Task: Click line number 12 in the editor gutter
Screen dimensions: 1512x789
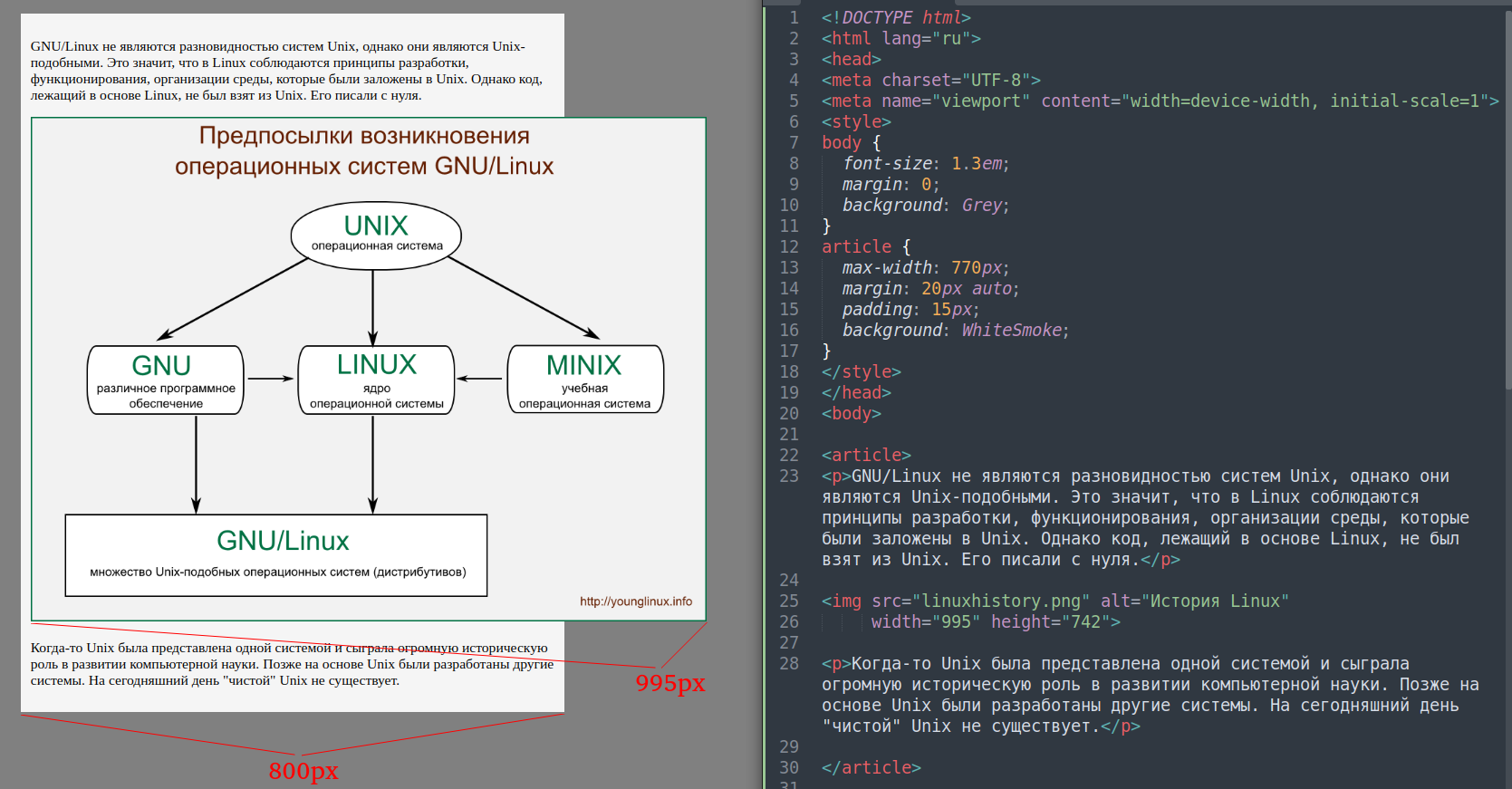Action: (x=789, y=247)
